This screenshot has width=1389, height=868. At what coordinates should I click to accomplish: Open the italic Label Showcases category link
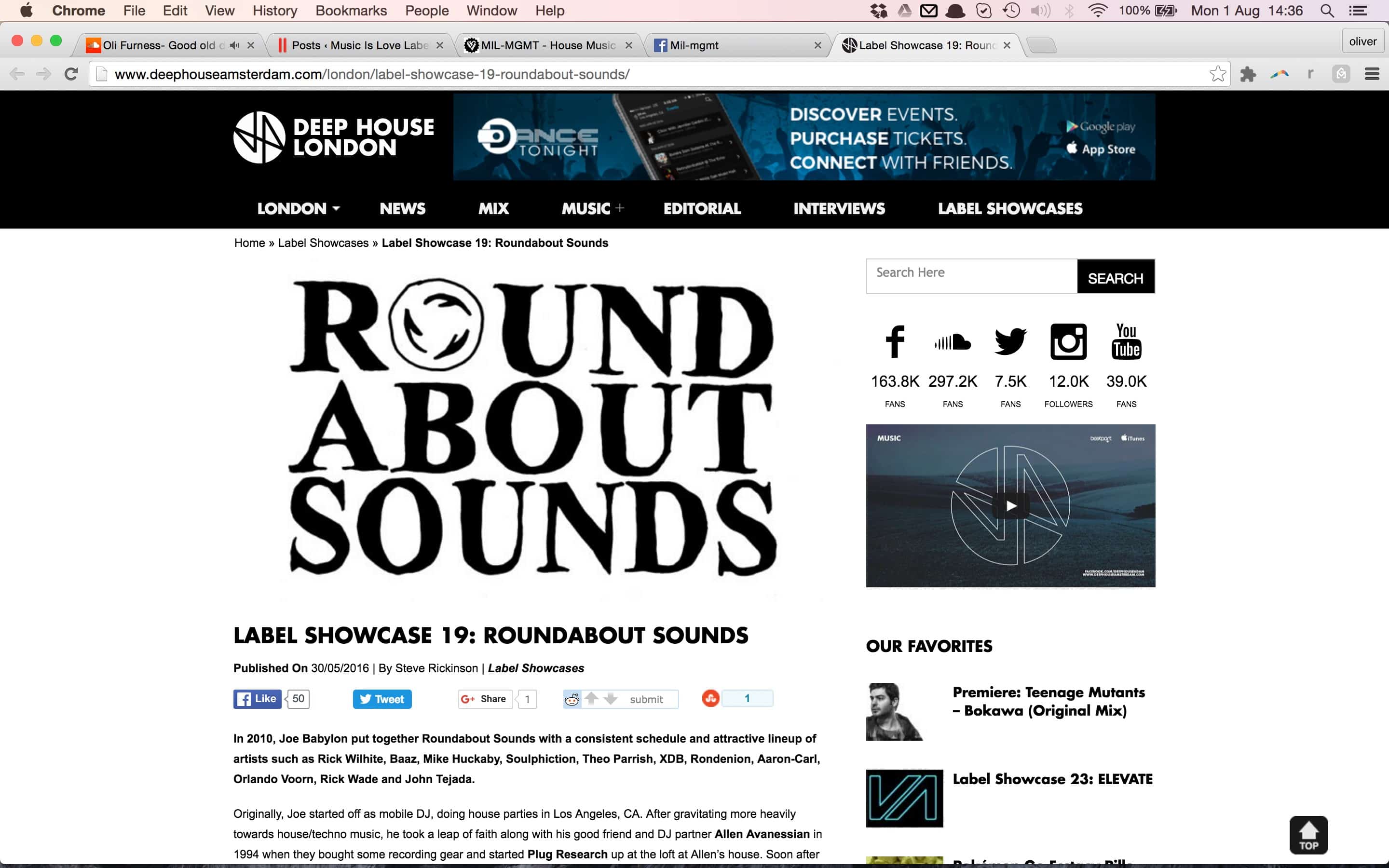536,668
